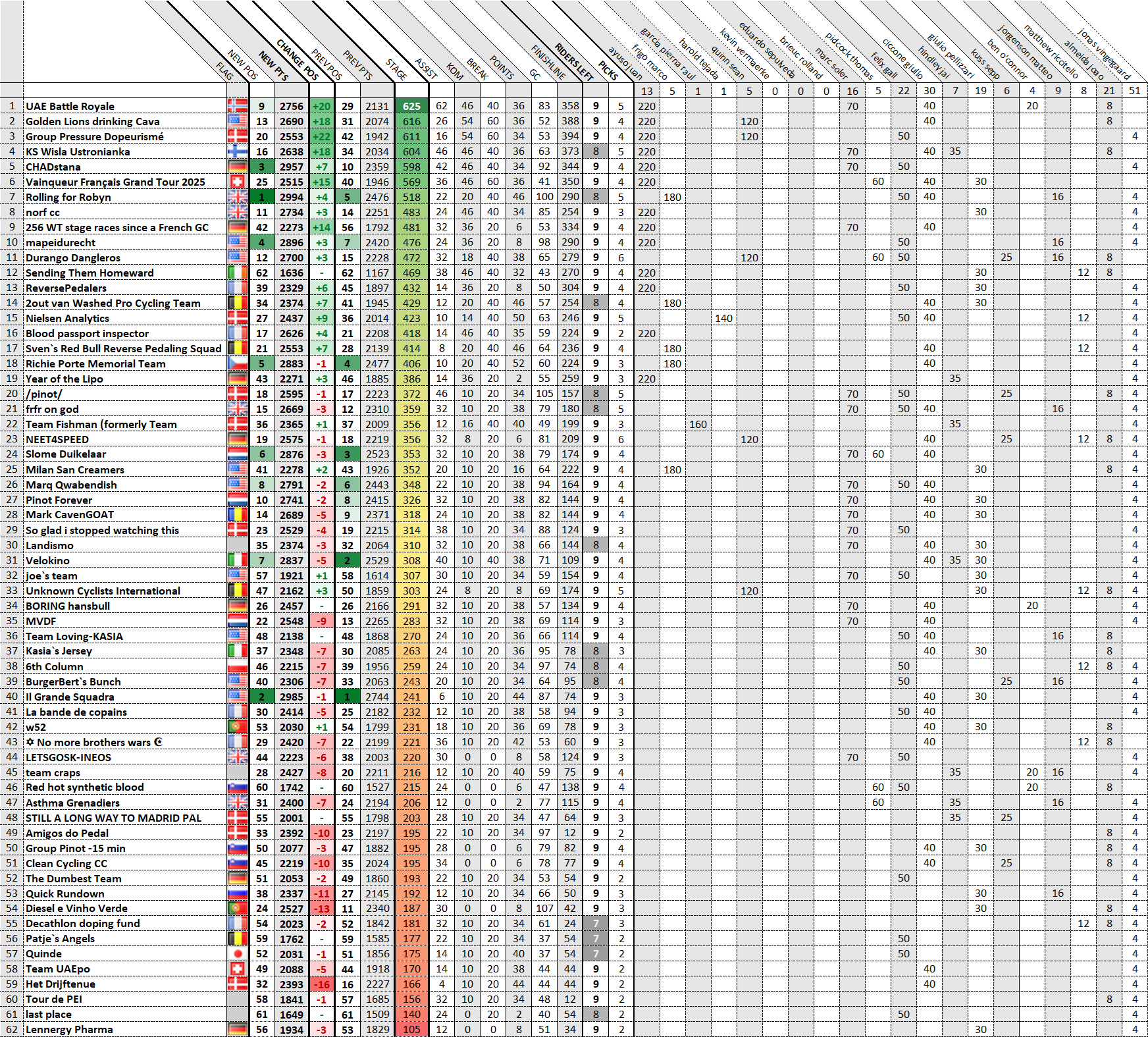Click the flag in KS Wisla Ustronianka row

point(238,151)
